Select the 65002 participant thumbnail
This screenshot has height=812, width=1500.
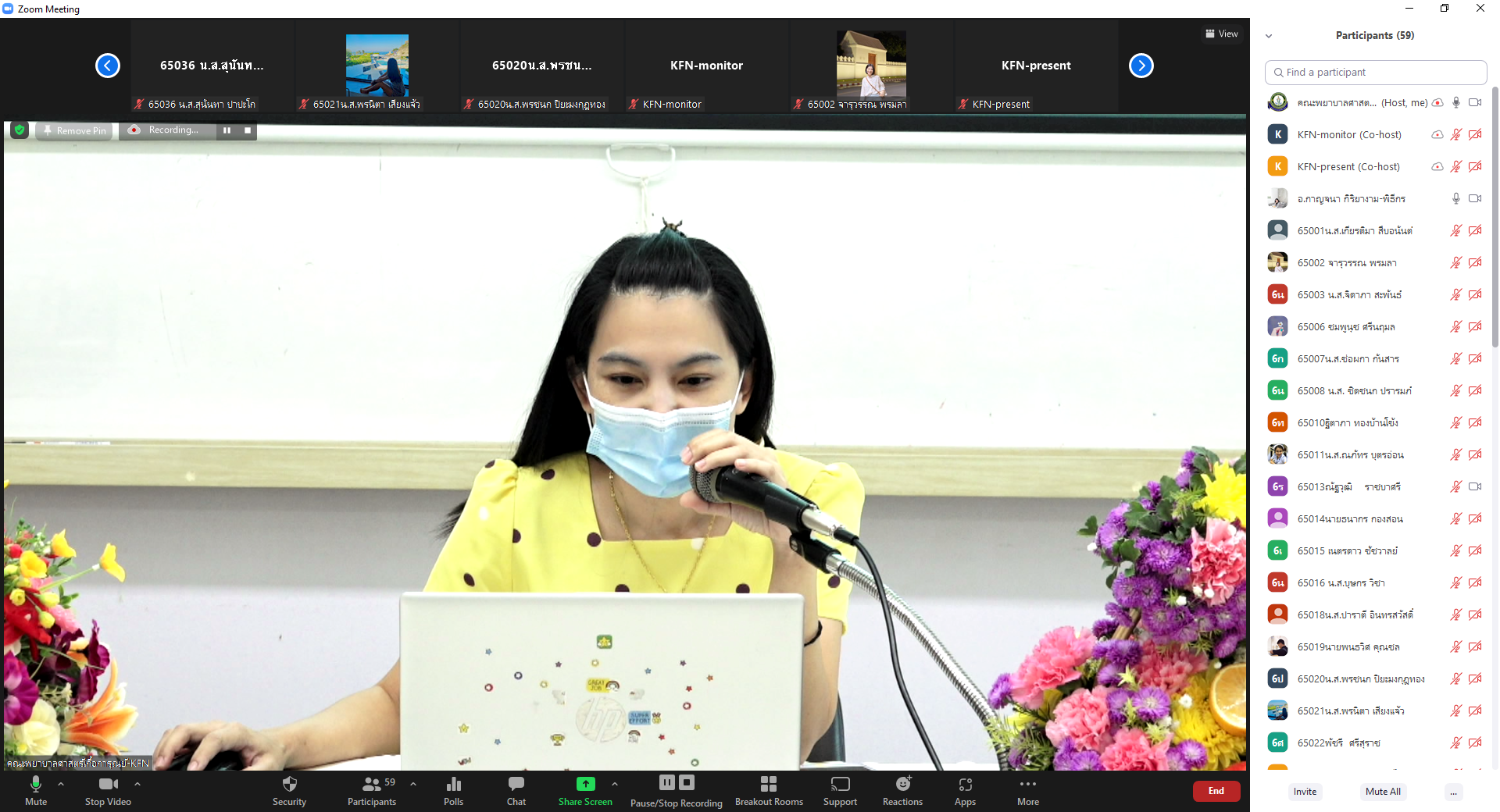pyautogui.click(x=872, y=66)
